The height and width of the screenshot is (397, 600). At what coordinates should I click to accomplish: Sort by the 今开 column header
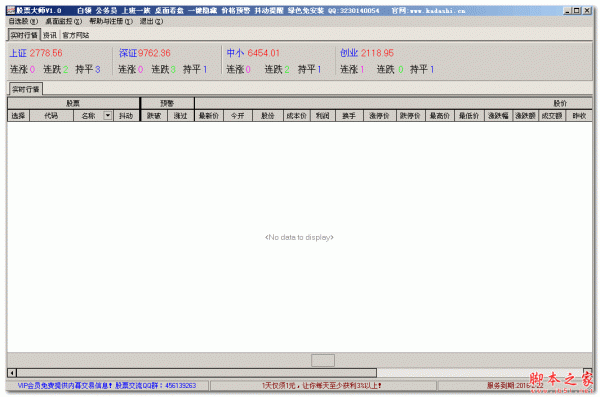238,116
